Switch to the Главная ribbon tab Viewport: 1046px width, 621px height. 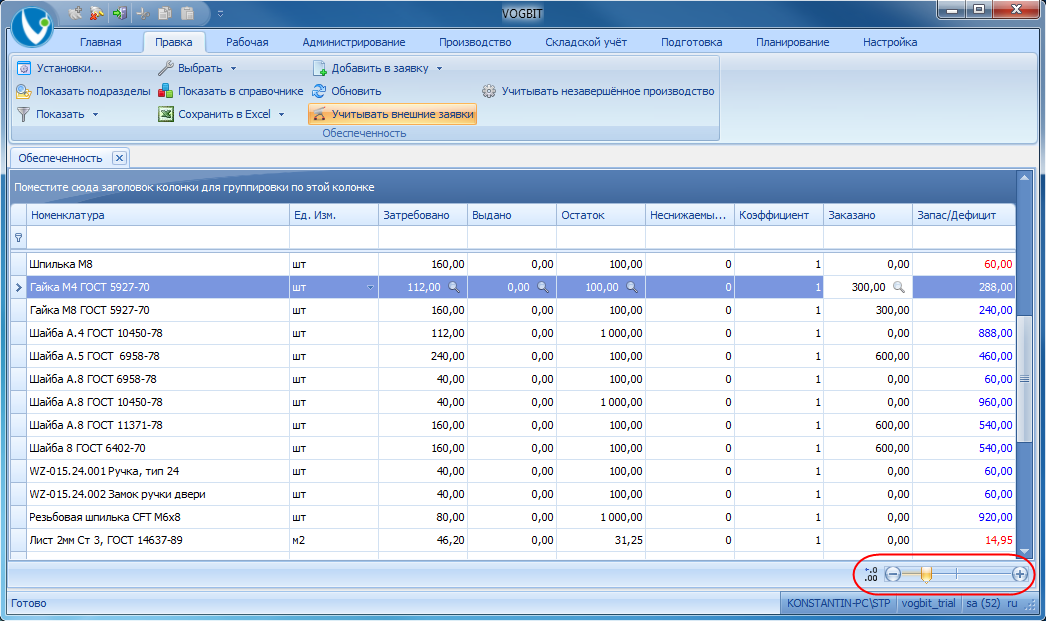pyautogui.click(x=101, y=42)
